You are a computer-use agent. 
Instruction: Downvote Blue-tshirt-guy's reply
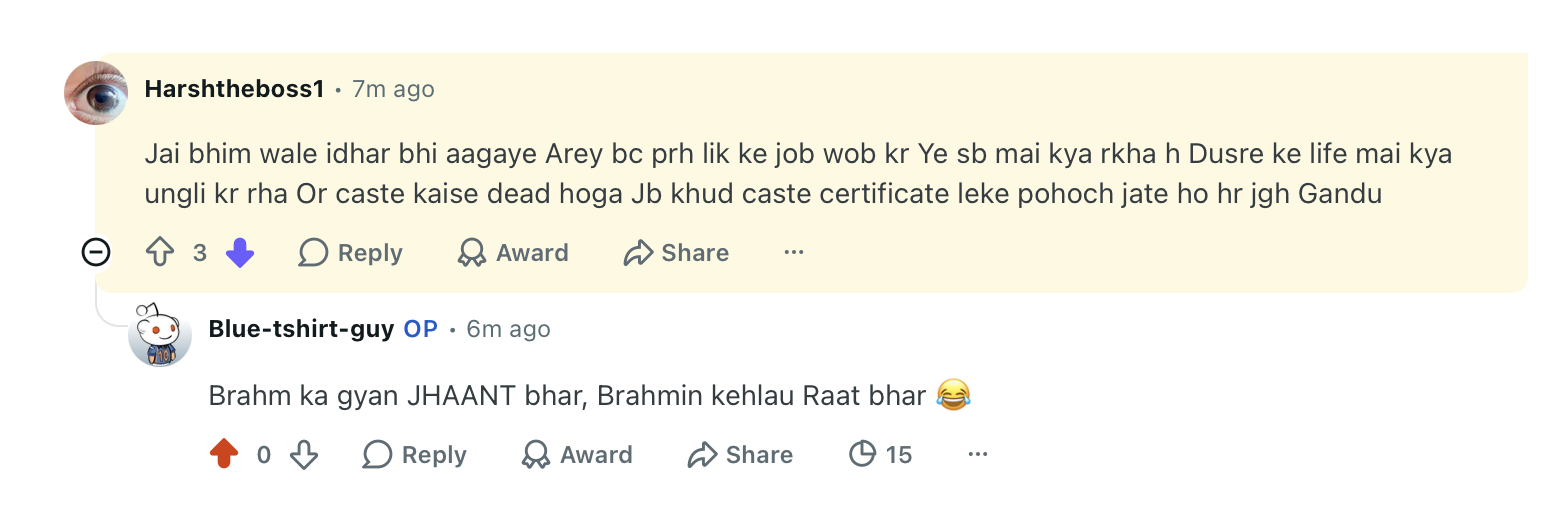point(304,455)
